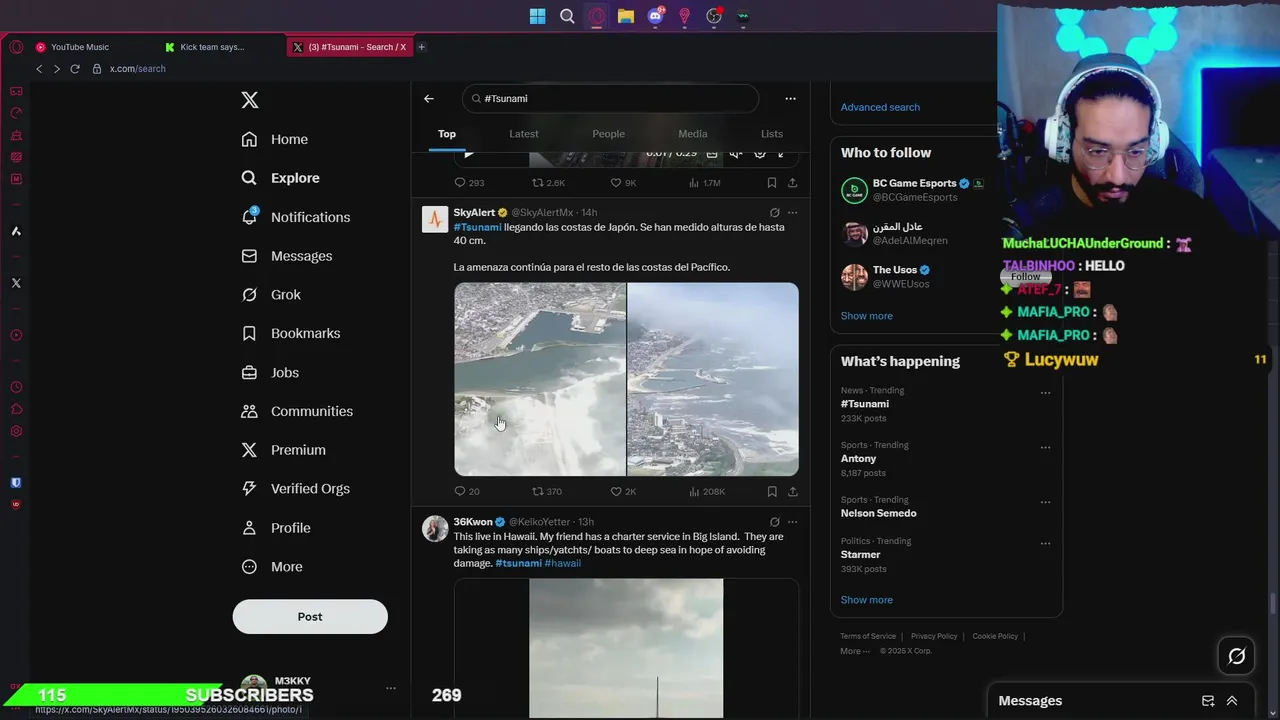Reply to SkyAlert post with 20 replies
Viewport: 1280px width, 720px height.
pyautogui.click(x=467, y=492)
